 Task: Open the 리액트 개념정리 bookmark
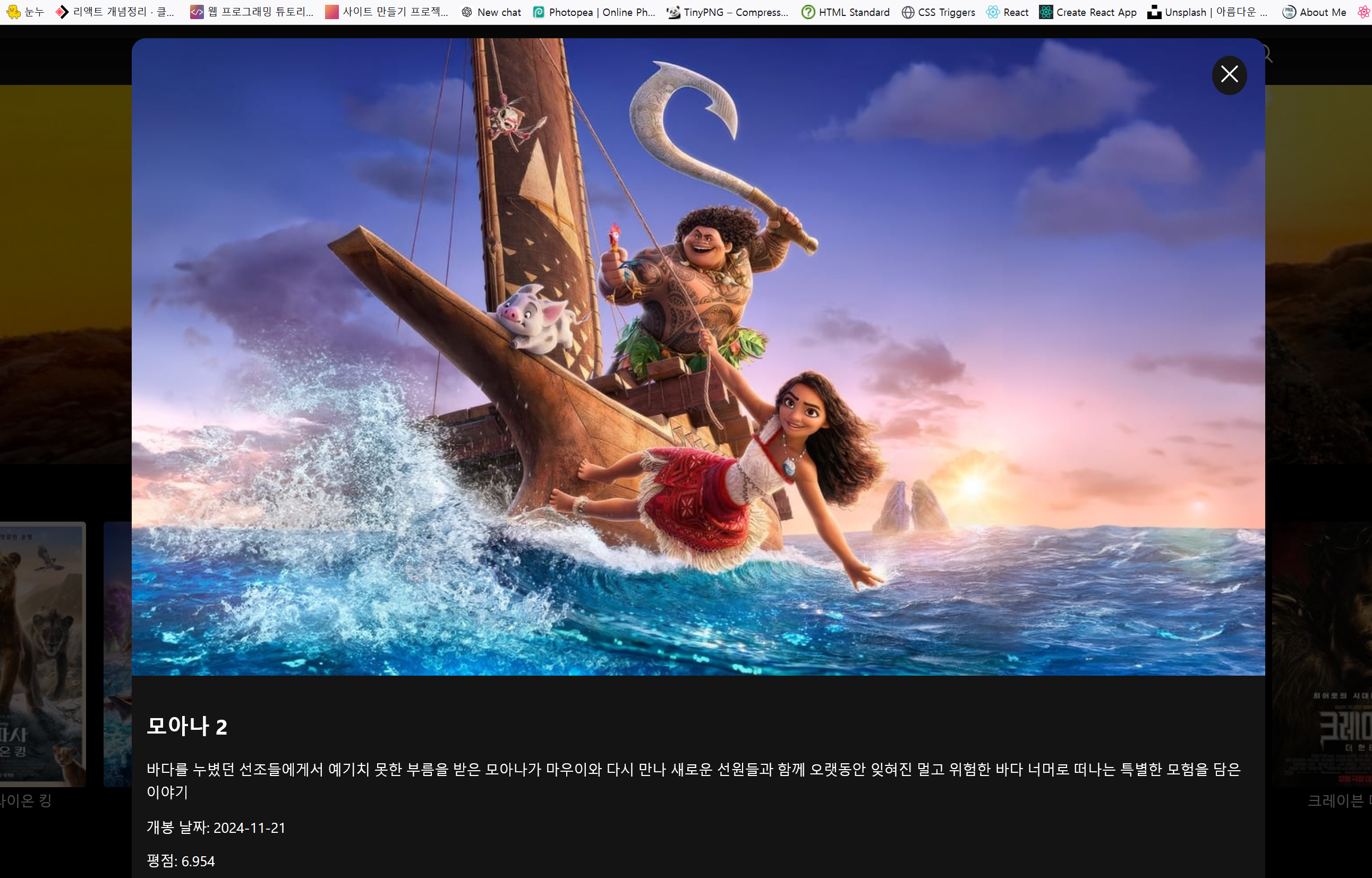point(116,12)
